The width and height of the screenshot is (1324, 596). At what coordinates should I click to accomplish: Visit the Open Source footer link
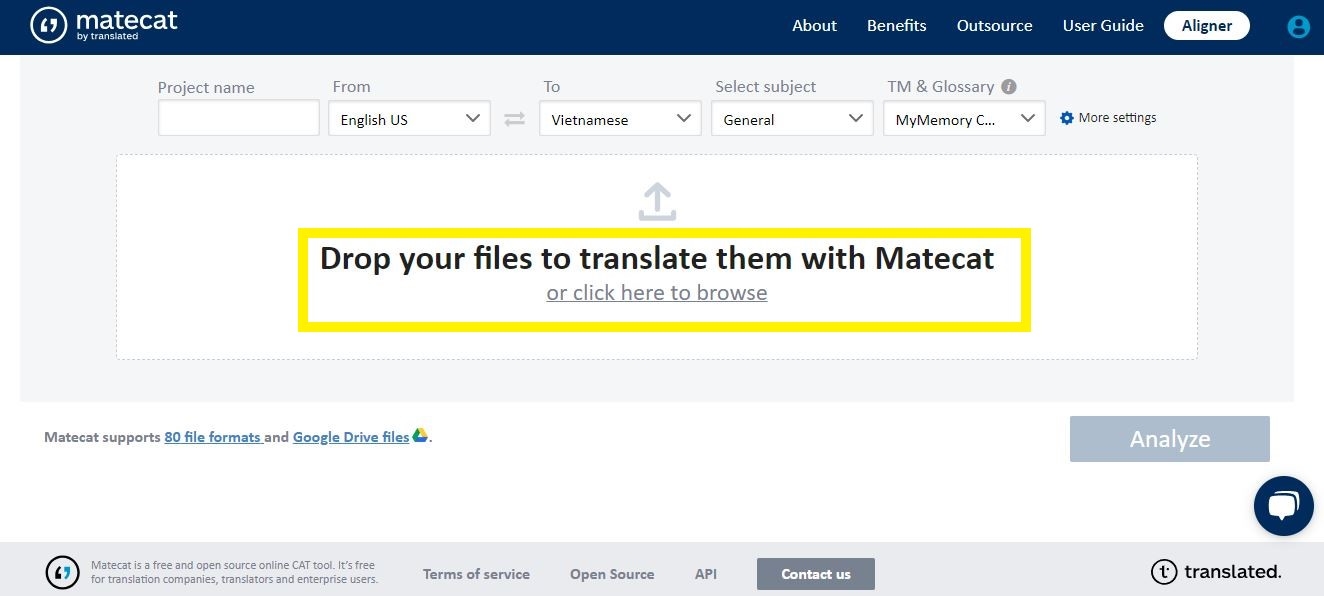[x=612, y=574]
